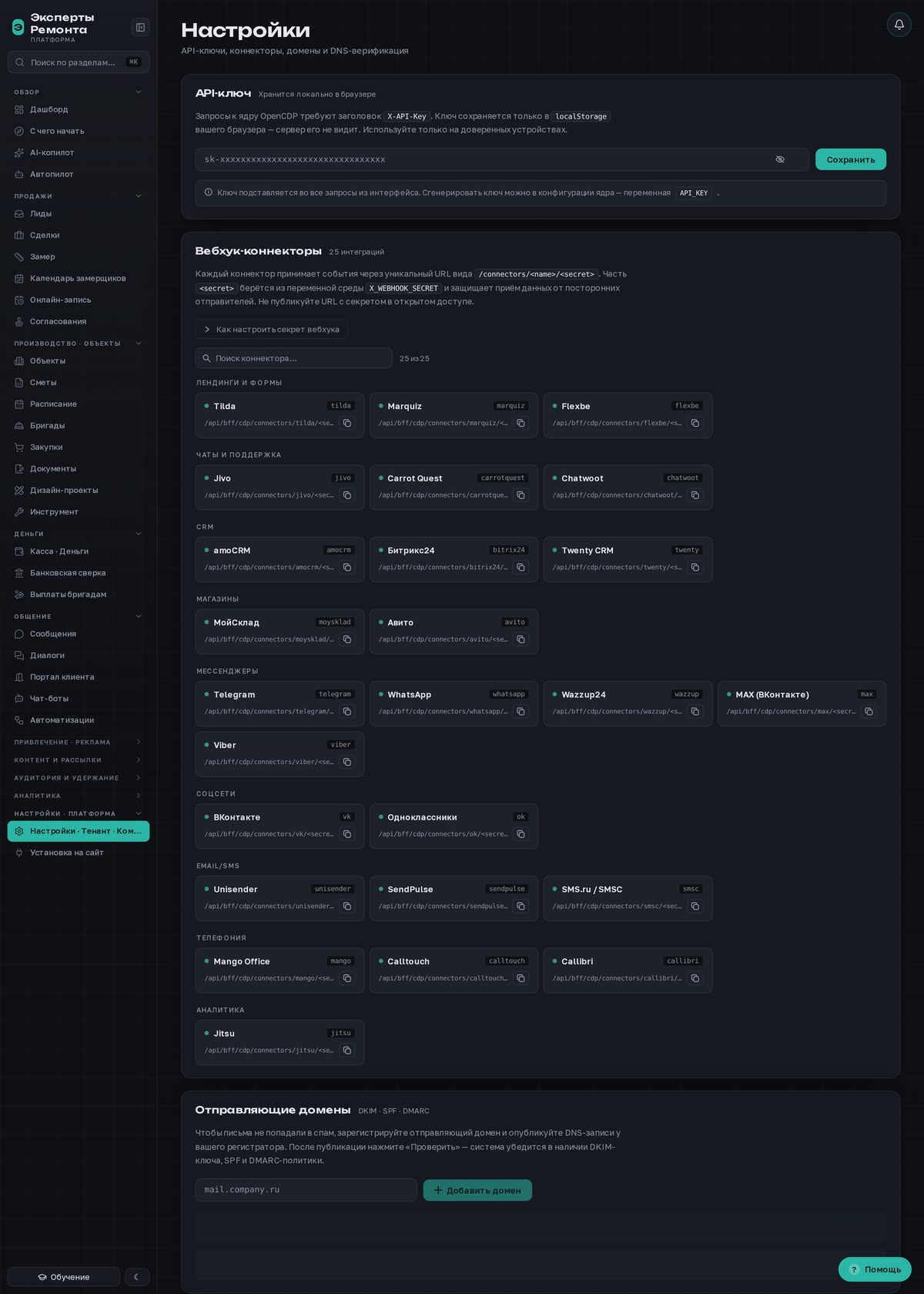Screen dimensions: 924x1294
Task: Expand the КОНТЕНТ И РАССЫЛКИ section
Action: click(79, 760)
